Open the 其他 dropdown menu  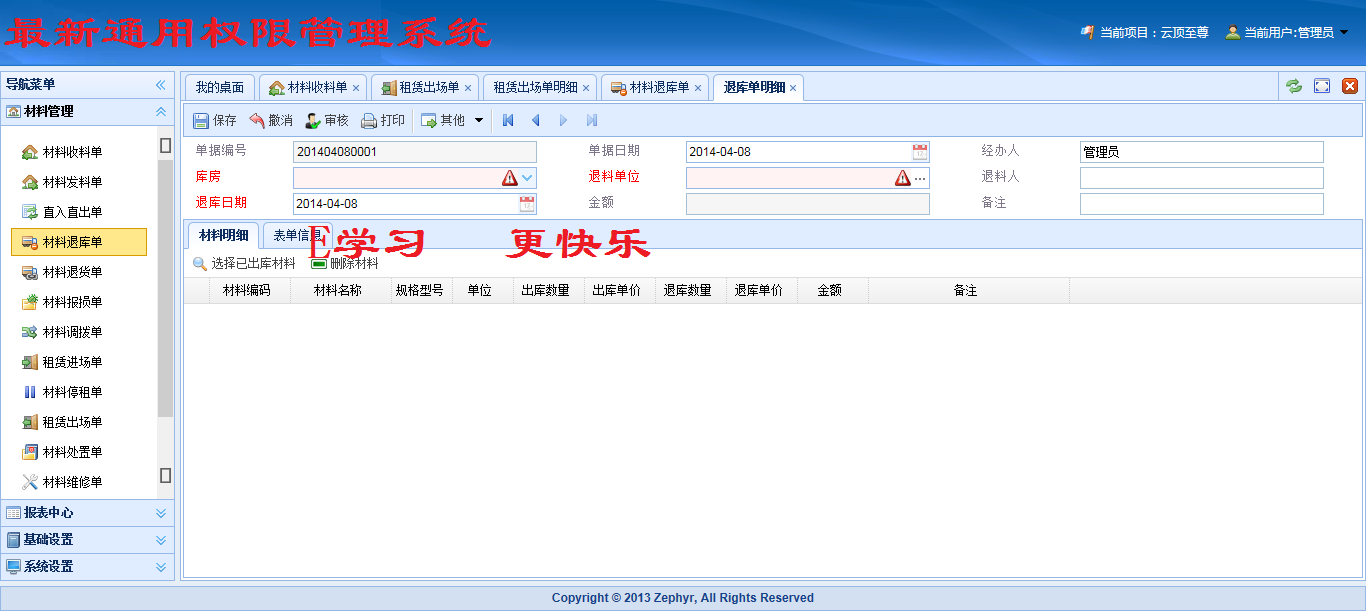click(x=478, y=121)
